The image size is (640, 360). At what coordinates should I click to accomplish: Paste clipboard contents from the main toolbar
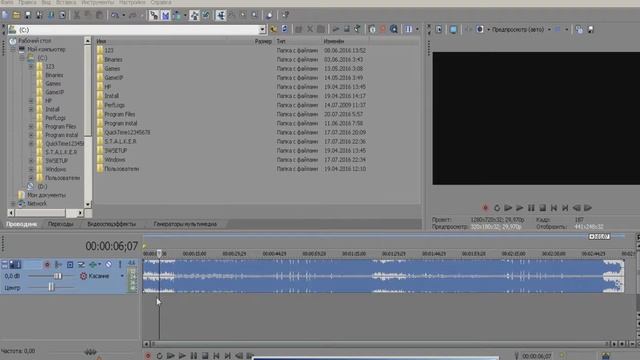99,16
